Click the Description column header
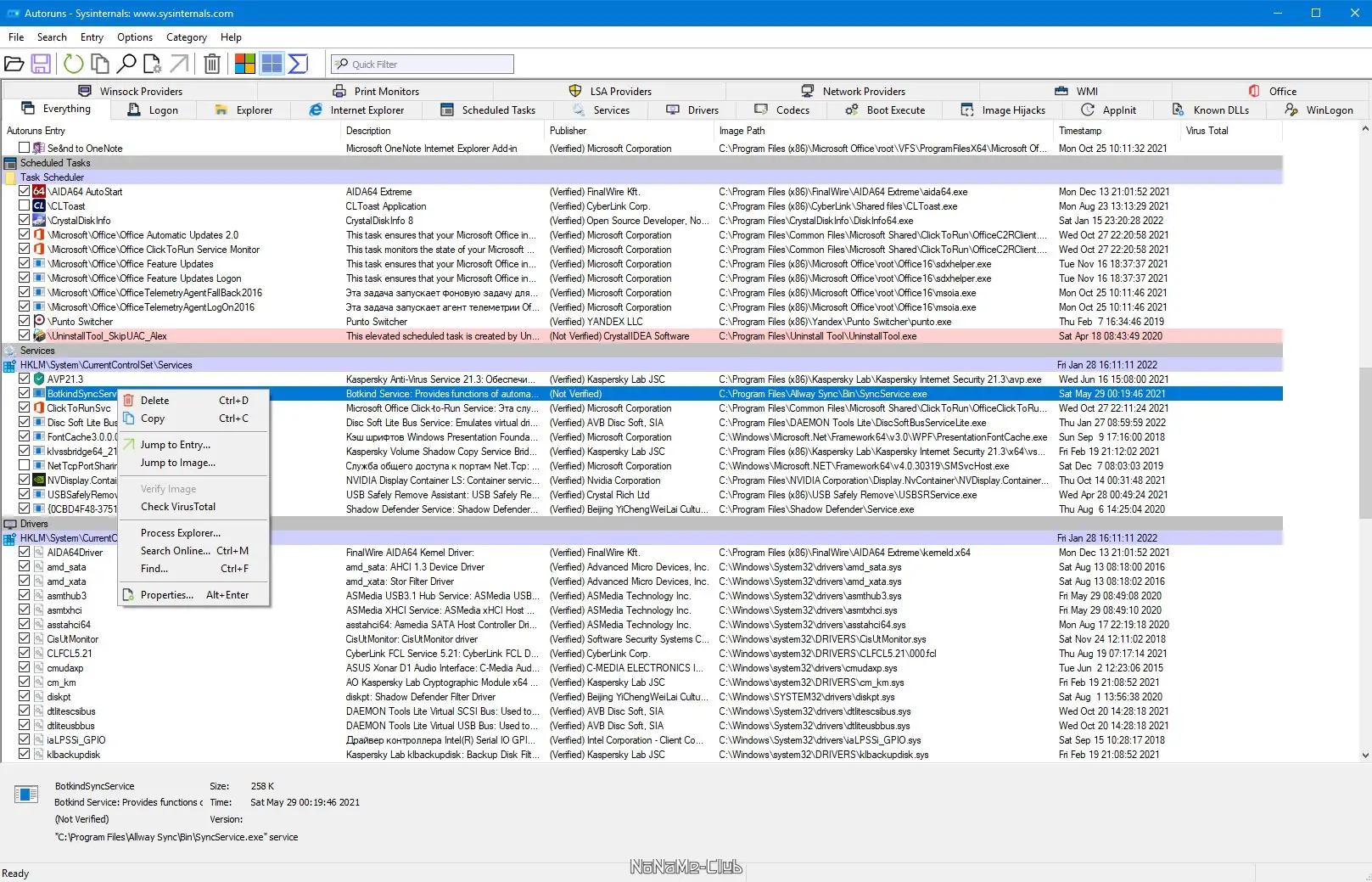This screenshot has width=1372, height=882. pyautogui.click(x=443, y=131)
